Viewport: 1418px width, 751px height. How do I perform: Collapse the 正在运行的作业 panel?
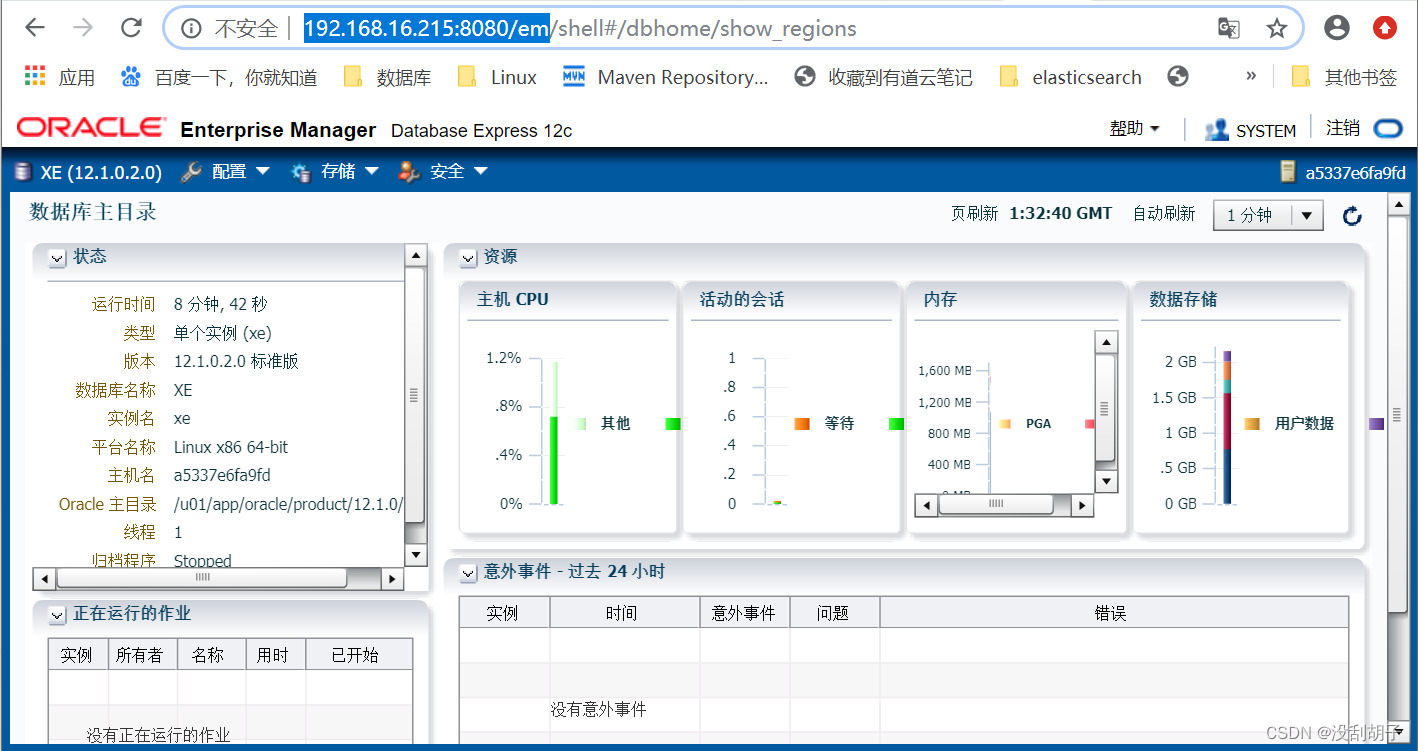[56, 615]
